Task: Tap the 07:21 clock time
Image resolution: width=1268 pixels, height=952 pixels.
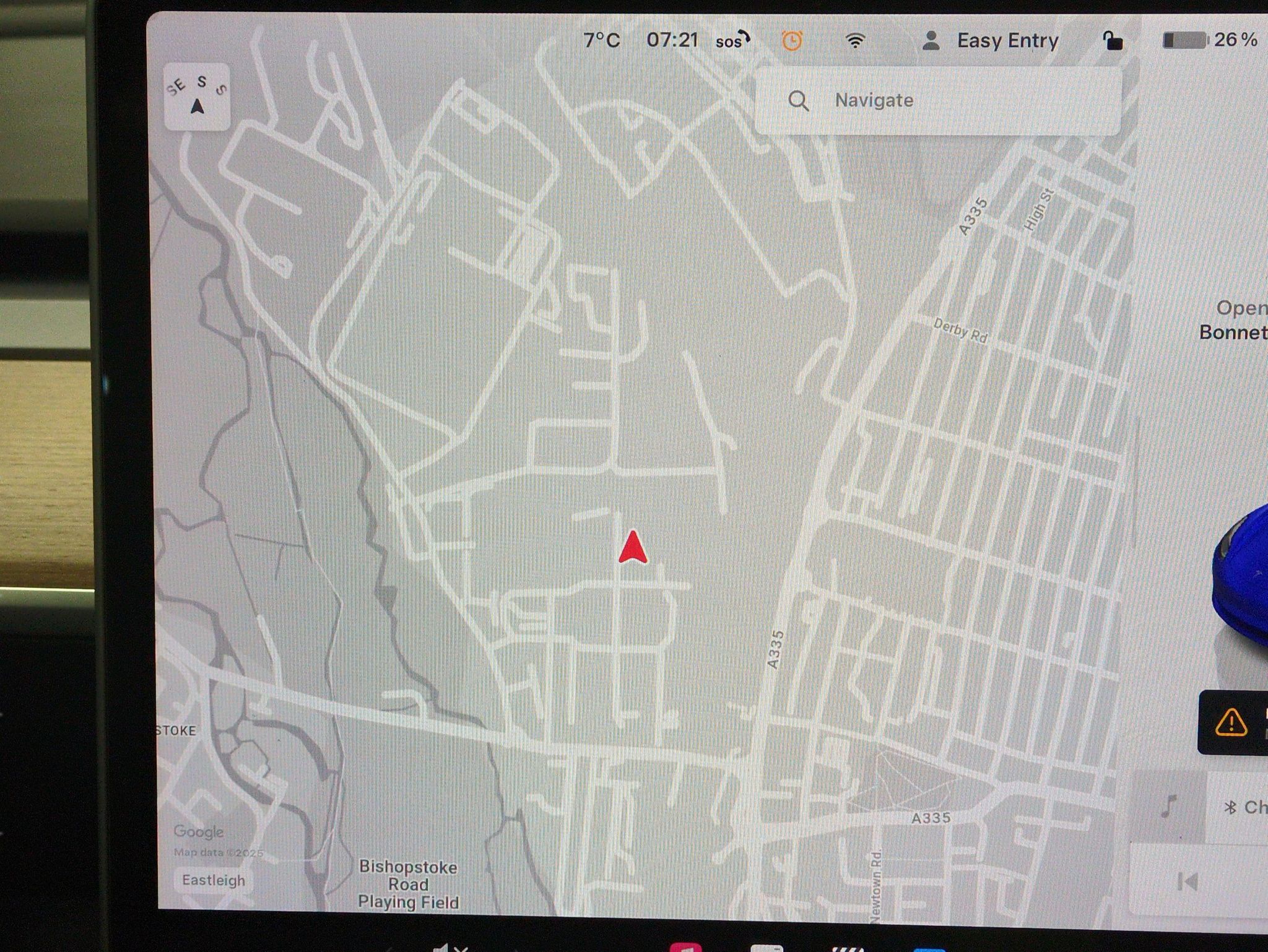Action: pyautogui.click(x=672, y=40)
